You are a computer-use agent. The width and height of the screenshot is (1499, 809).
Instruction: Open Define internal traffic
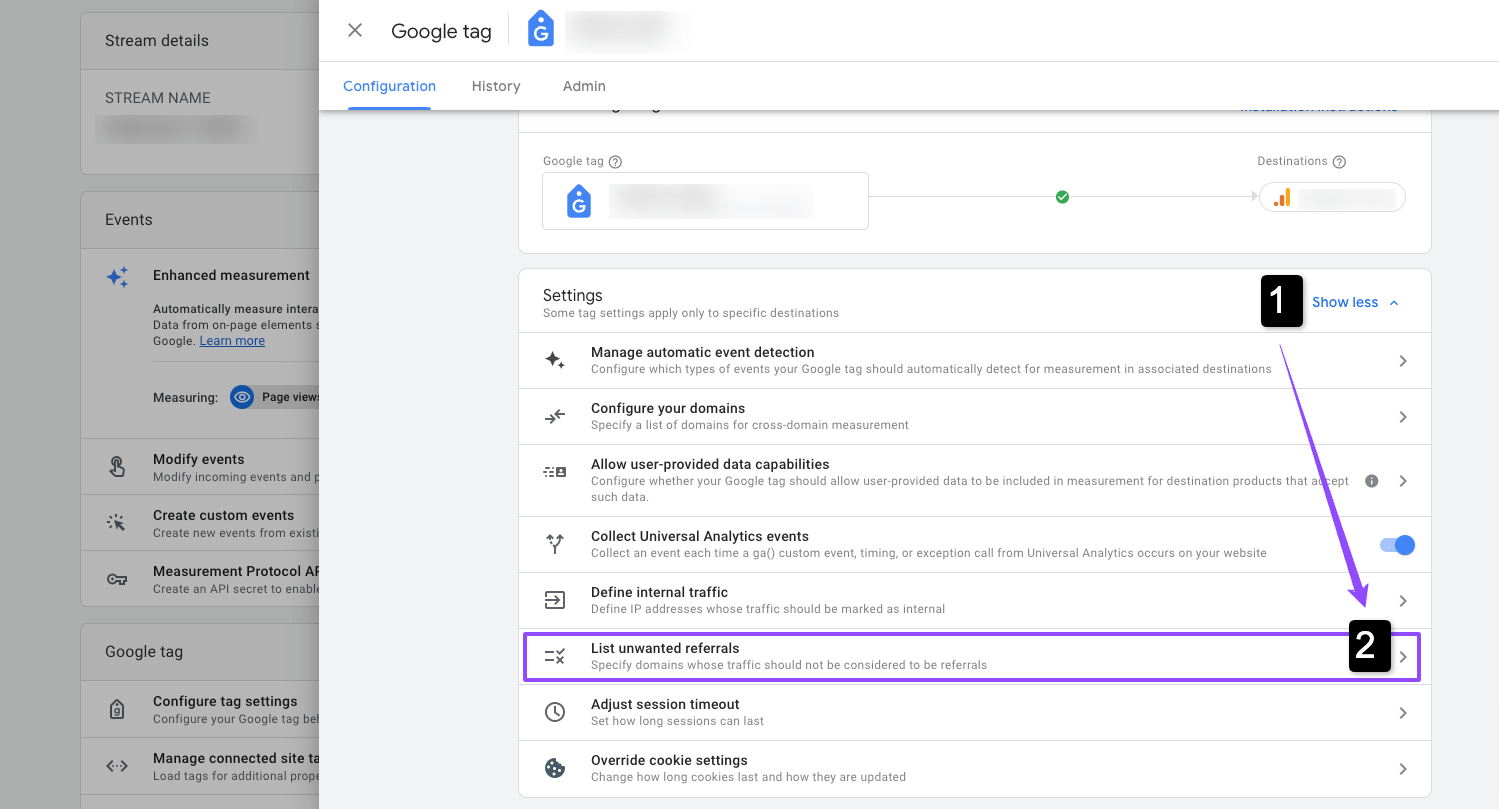975,600
